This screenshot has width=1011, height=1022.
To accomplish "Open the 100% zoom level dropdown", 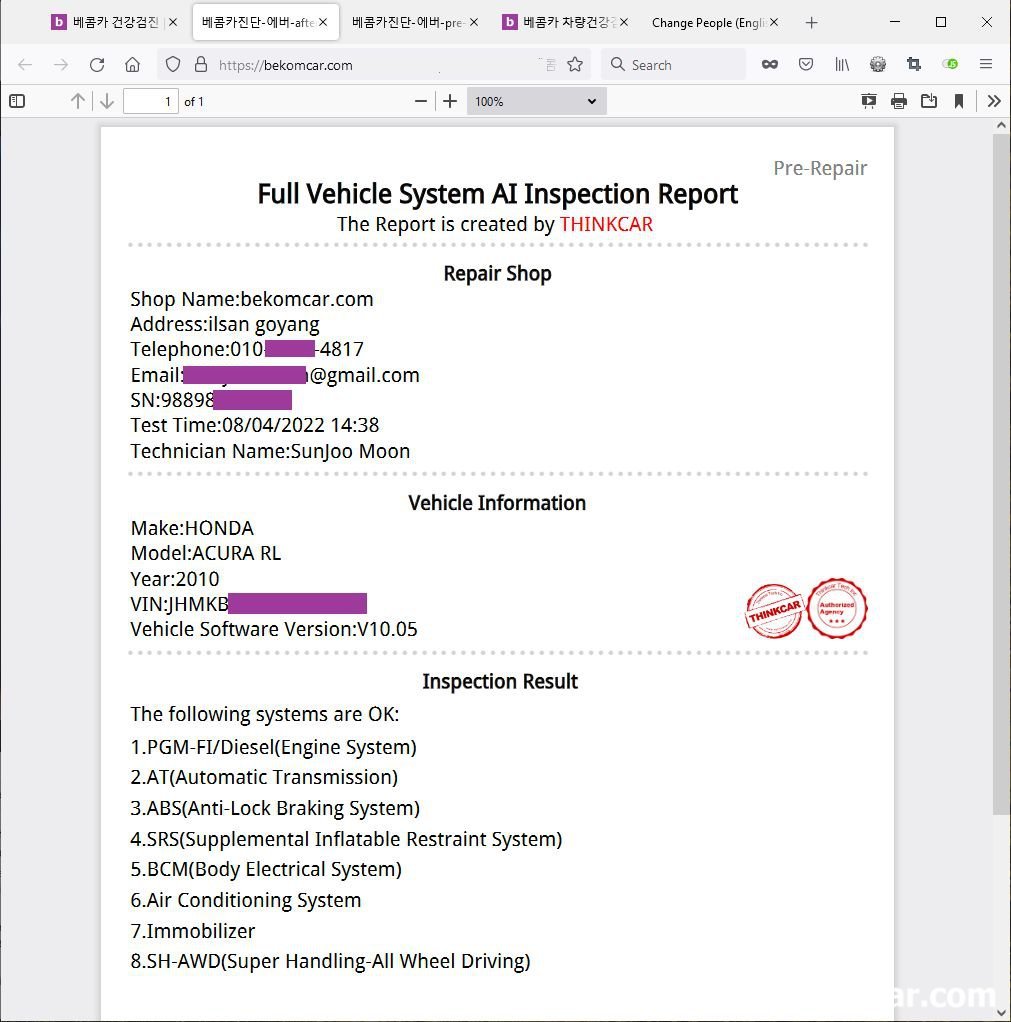I will point(536,101).
